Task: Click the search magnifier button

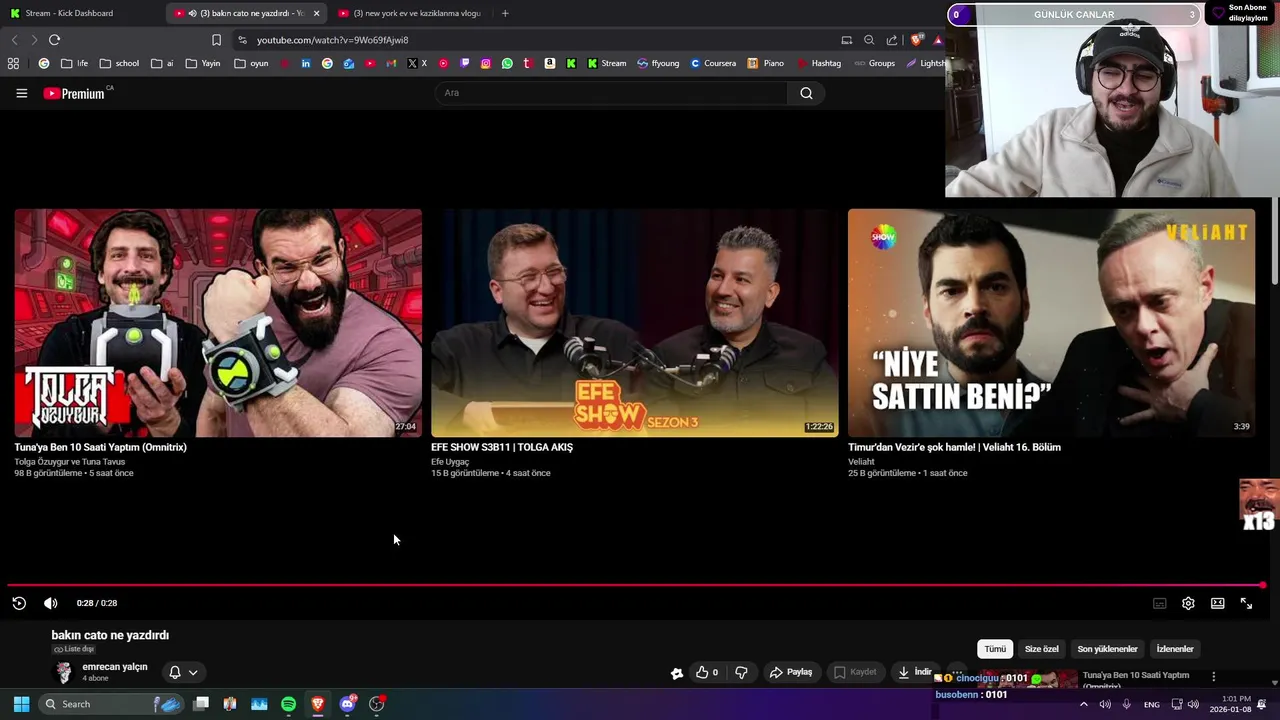Action: pyautogui.click(x=806, y=93)
